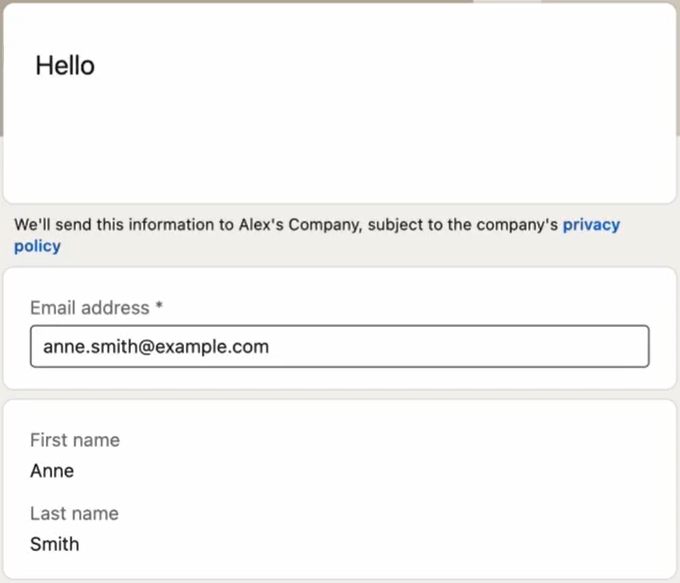Click the word "policy" on second line
The width and height of the screenshot is (680, 583).
click(x=37, y=246)
